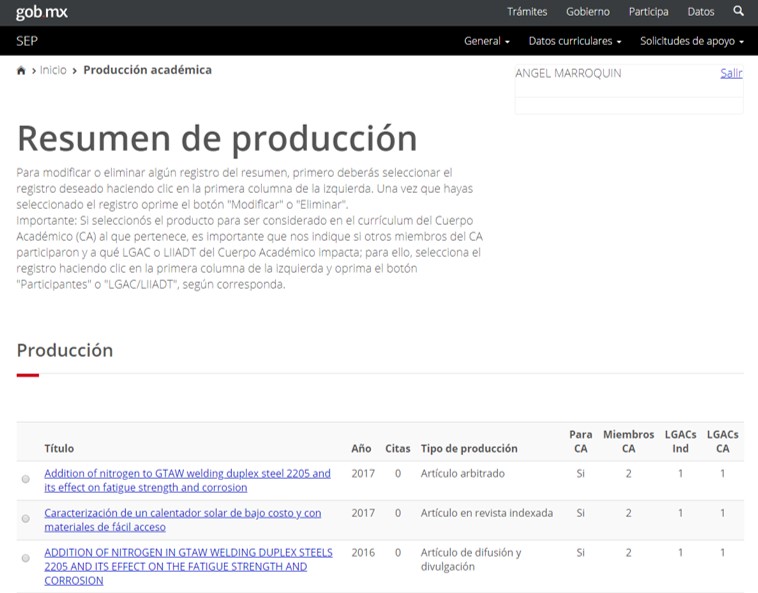Expand Solicitudes de apoyo menu
Image resolution: width=758 pixels, height=593 pixels.
tap(692, 41)
